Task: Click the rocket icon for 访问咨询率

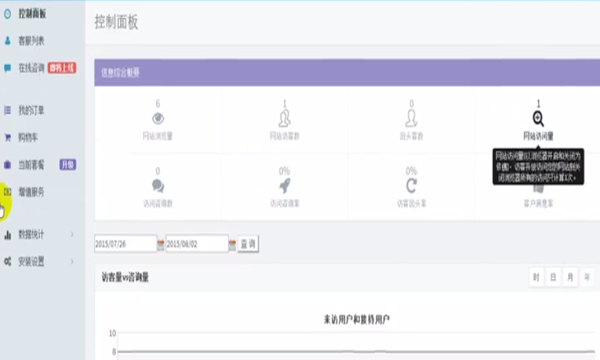Action: pos(284,186)
